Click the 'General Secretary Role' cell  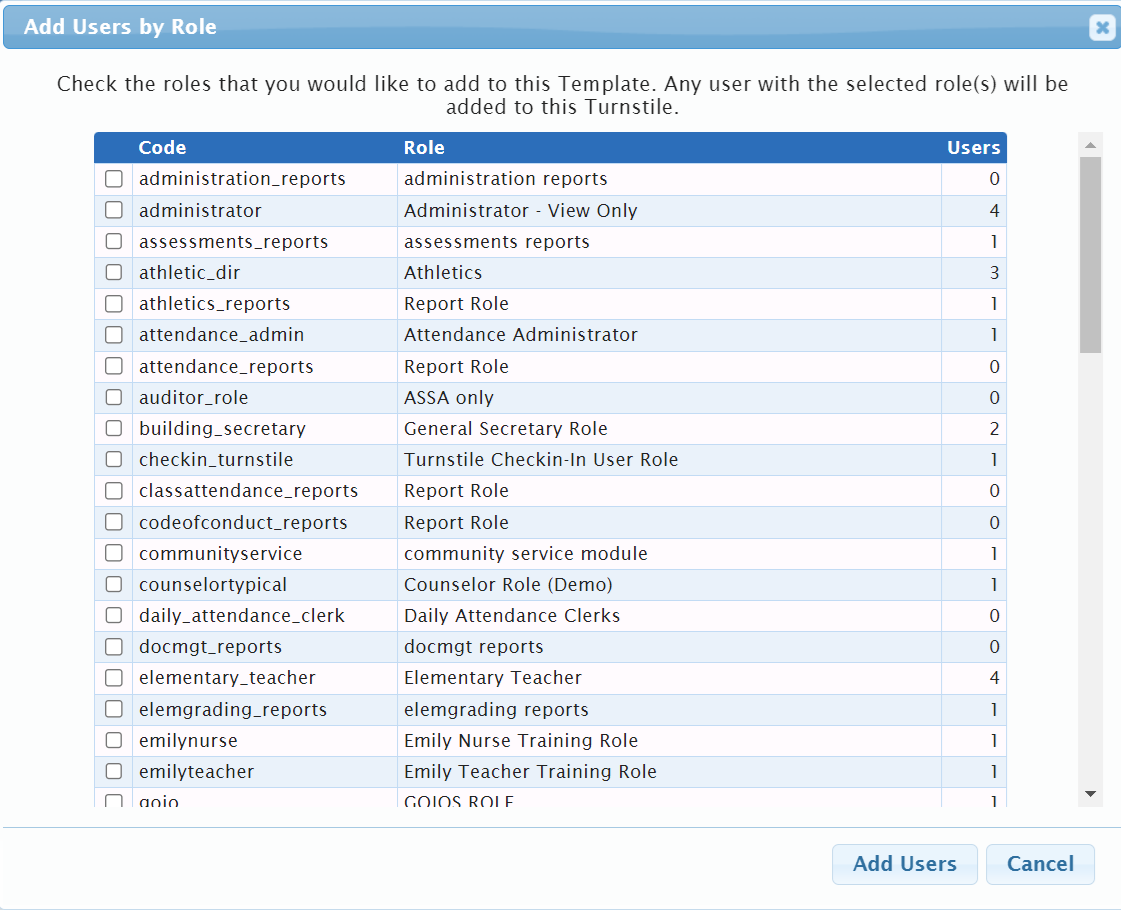click(x=669, y=429)
